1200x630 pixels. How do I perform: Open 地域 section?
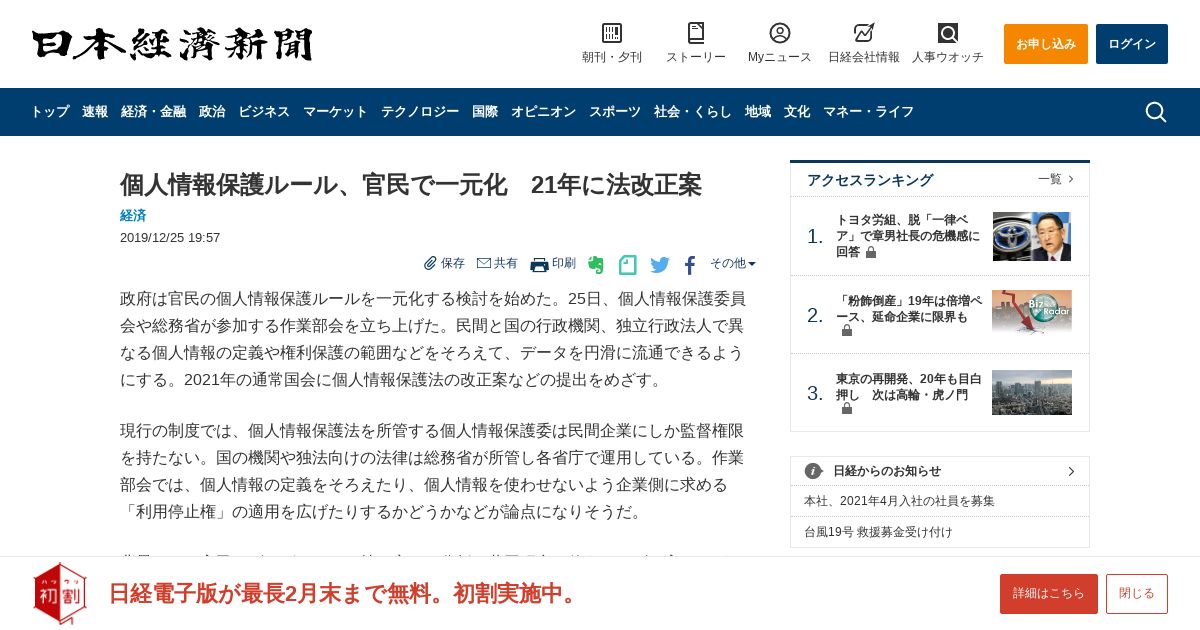[x=758, y=112]
